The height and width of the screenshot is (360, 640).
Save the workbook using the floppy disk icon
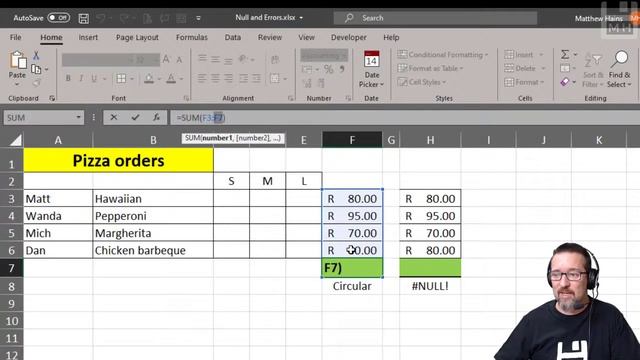point(84,18)
